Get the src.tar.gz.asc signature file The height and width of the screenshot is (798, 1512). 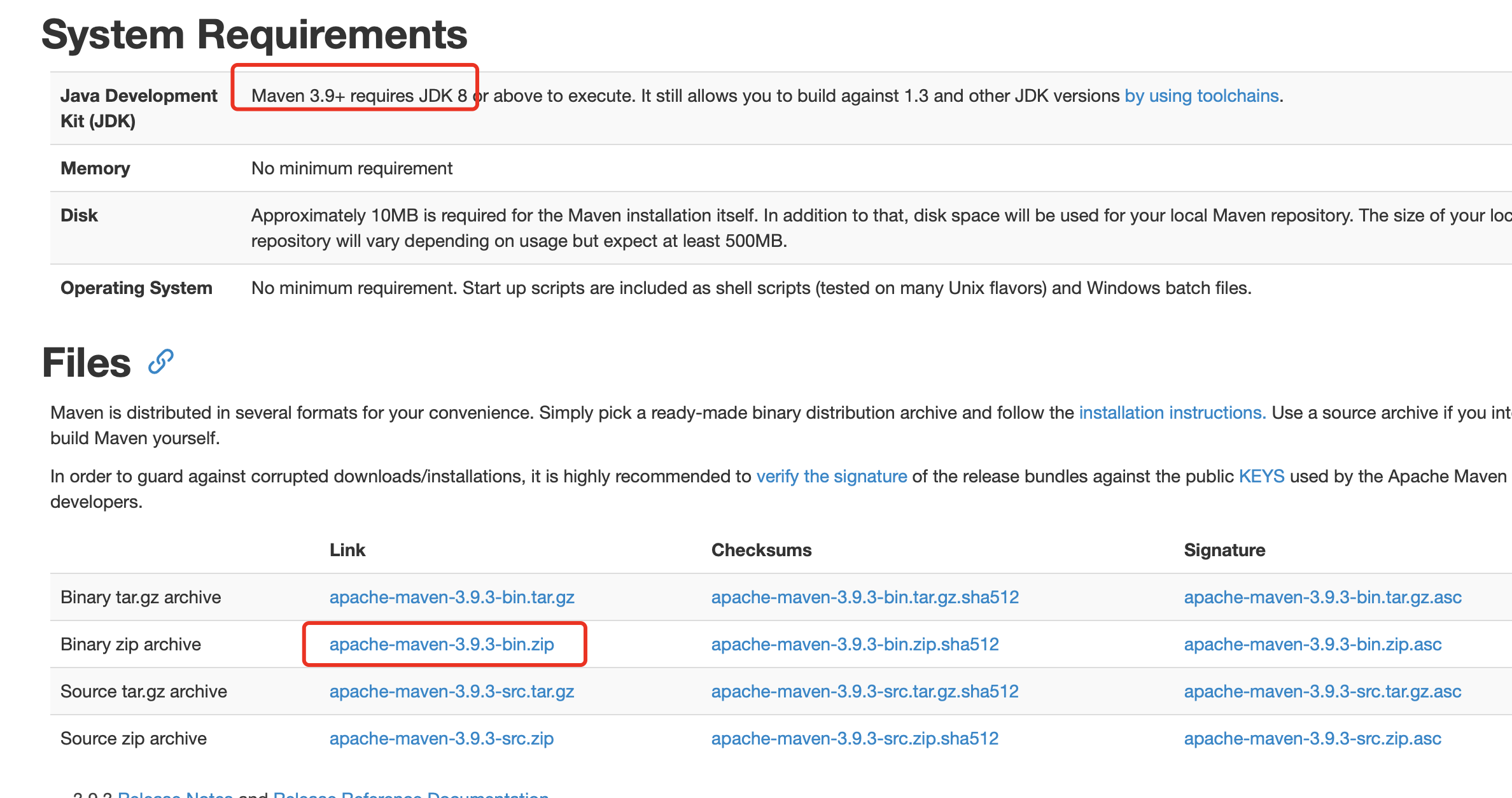(1322, 691)
